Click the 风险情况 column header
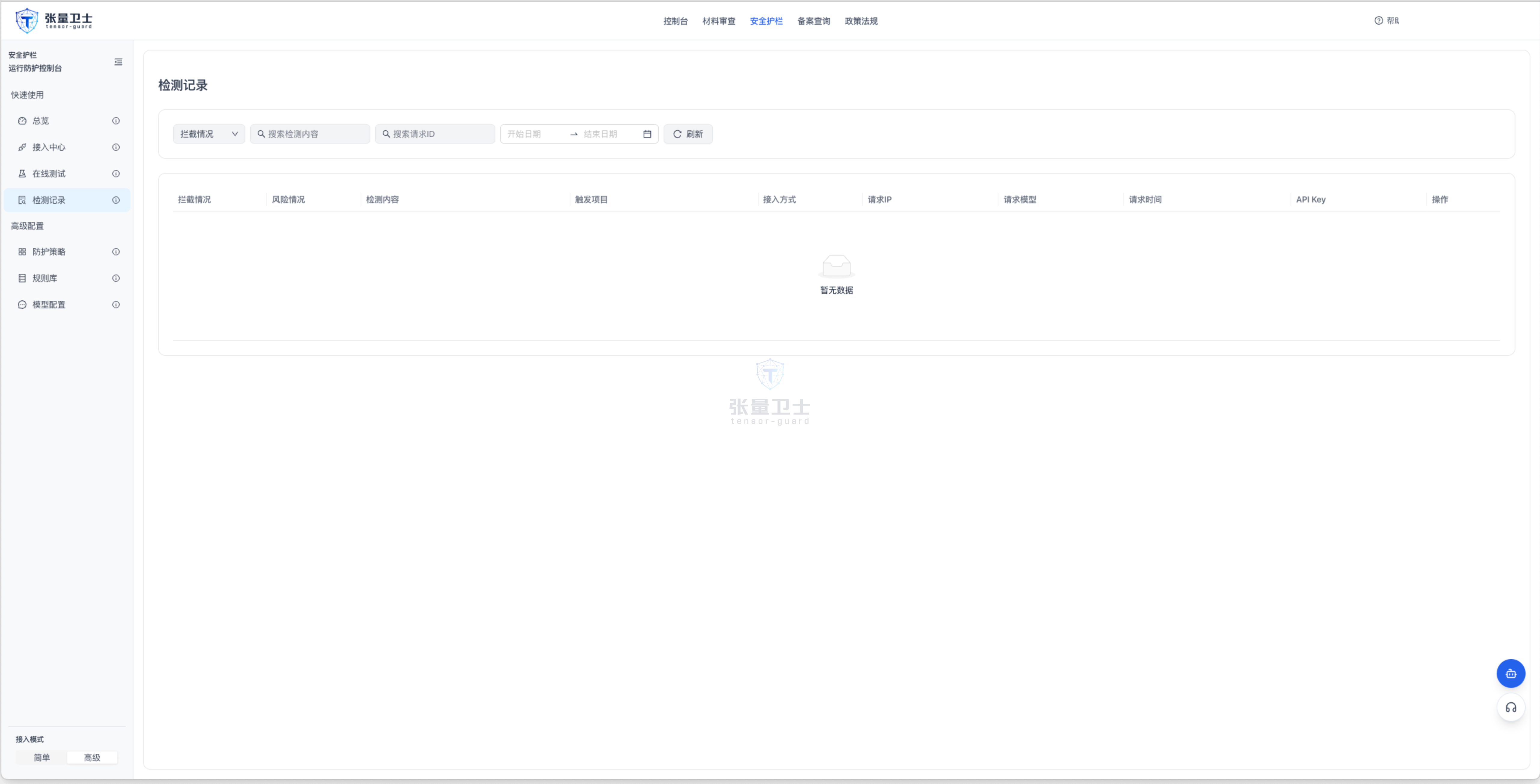Viewport: 1540px width, 784px height. [288, 199]
